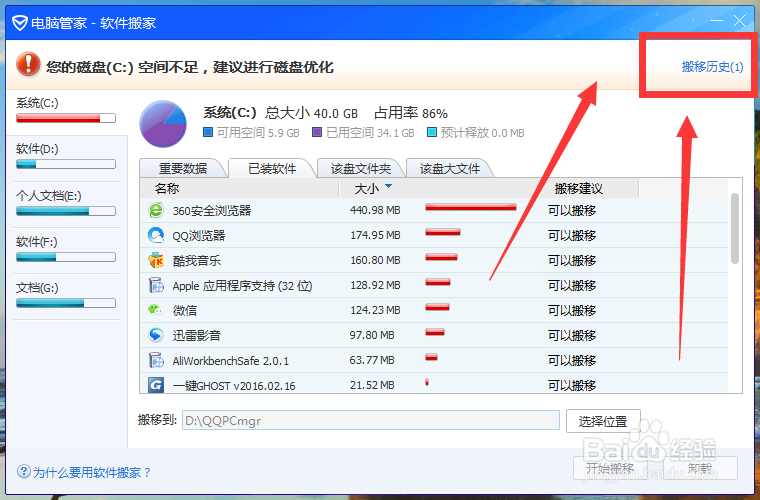Image resolution: width=760 pixels, height=500 pixels.
Task: Minimize the 软件搬家 window
Action: pyautogui.click(x=716, y=21)
